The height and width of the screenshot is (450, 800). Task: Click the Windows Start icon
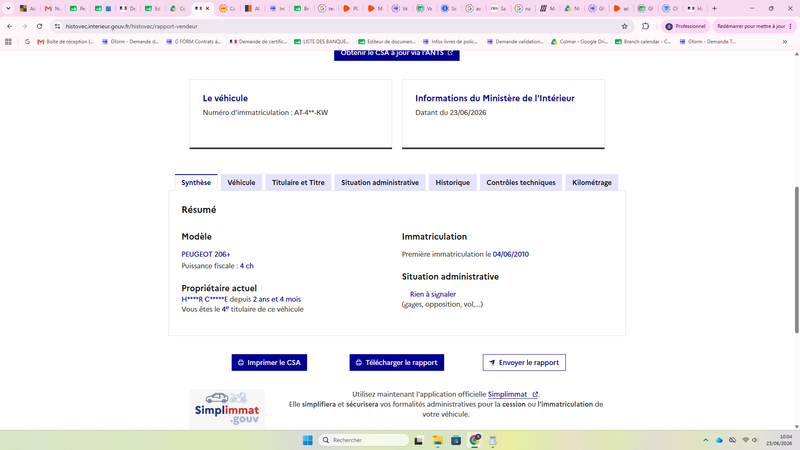click(x=308, y=440)
